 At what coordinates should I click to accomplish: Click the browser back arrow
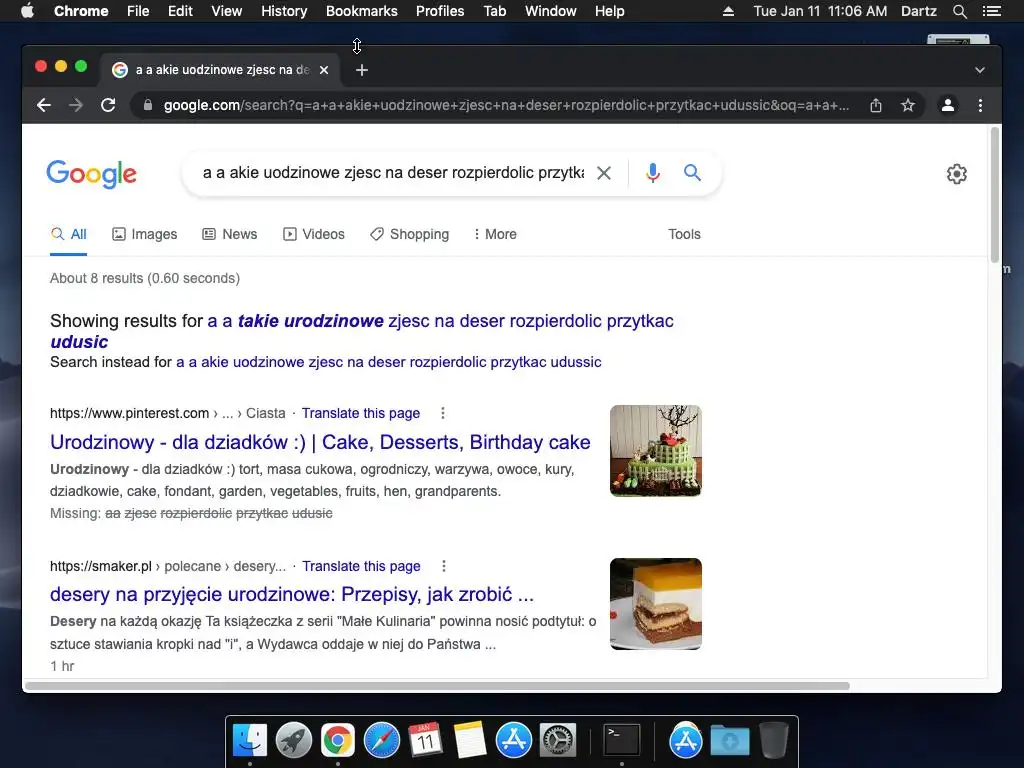(44, 105)
